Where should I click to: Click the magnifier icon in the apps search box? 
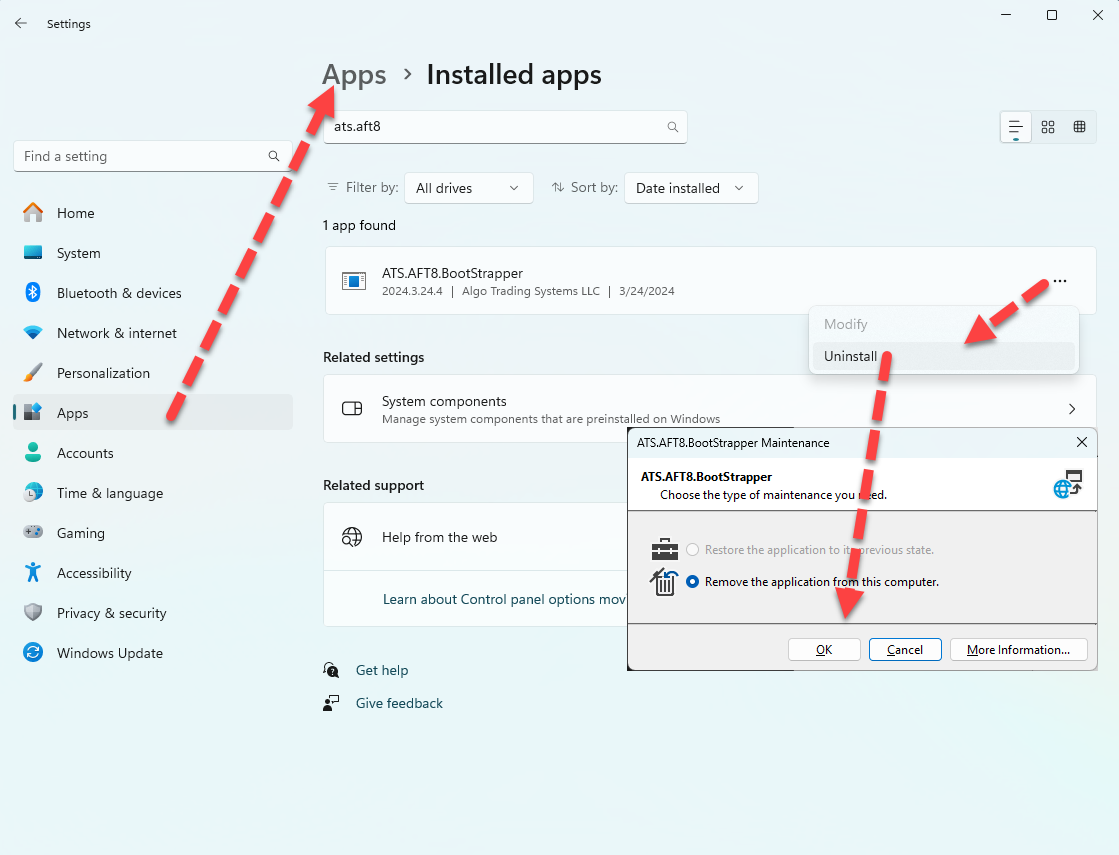click(672, 127)
